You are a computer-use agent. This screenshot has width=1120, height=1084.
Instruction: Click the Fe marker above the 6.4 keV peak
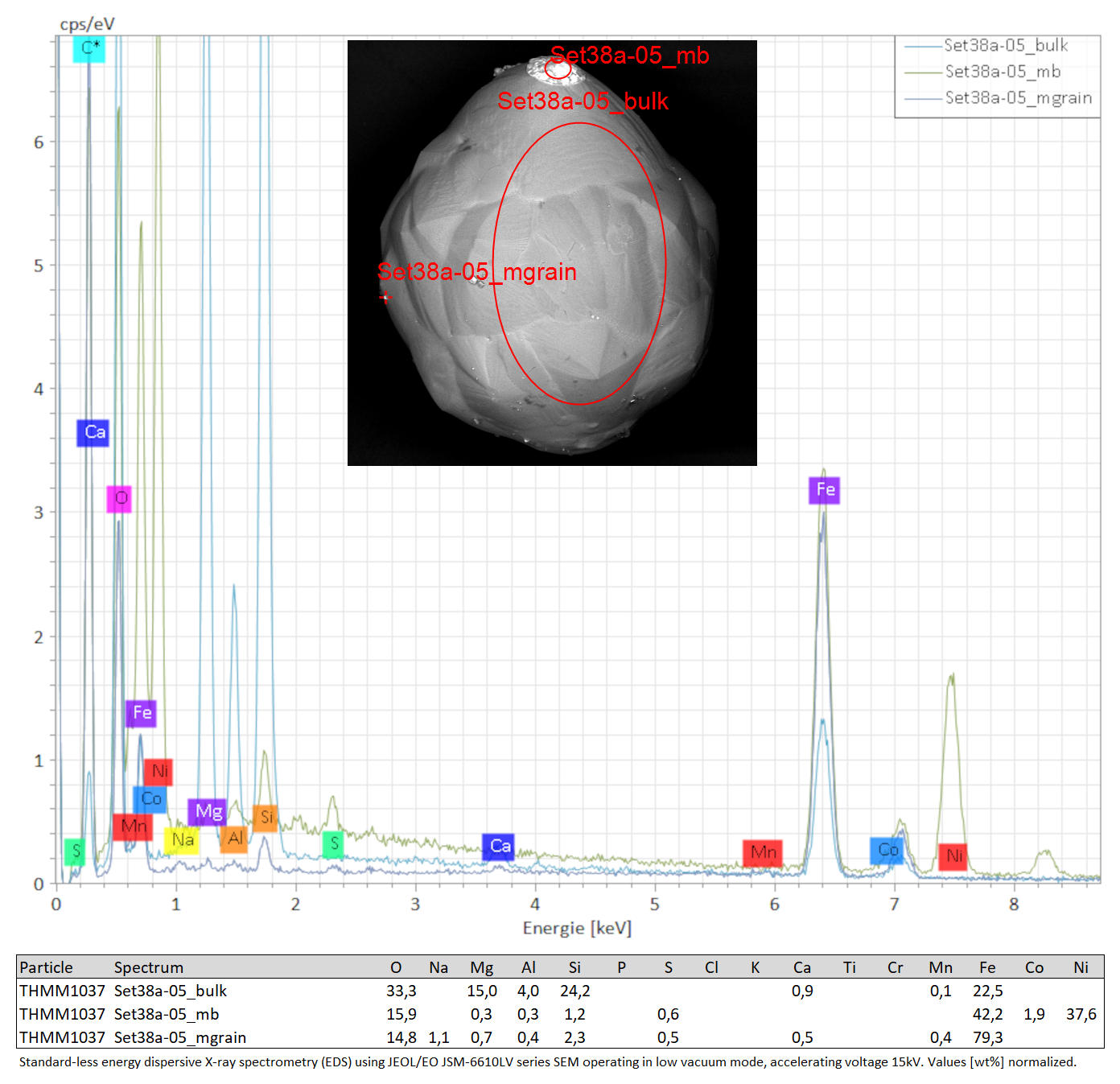(x=825, y=490)
